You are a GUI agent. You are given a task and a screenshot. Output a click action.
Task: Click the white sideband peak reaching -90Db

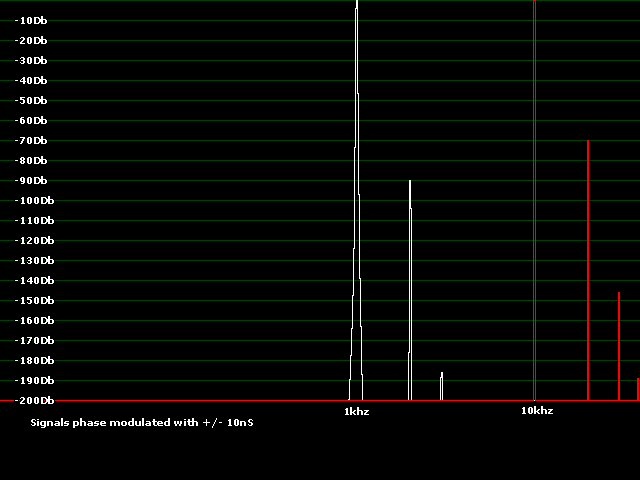pyautogui.click(x=410, y=290)
